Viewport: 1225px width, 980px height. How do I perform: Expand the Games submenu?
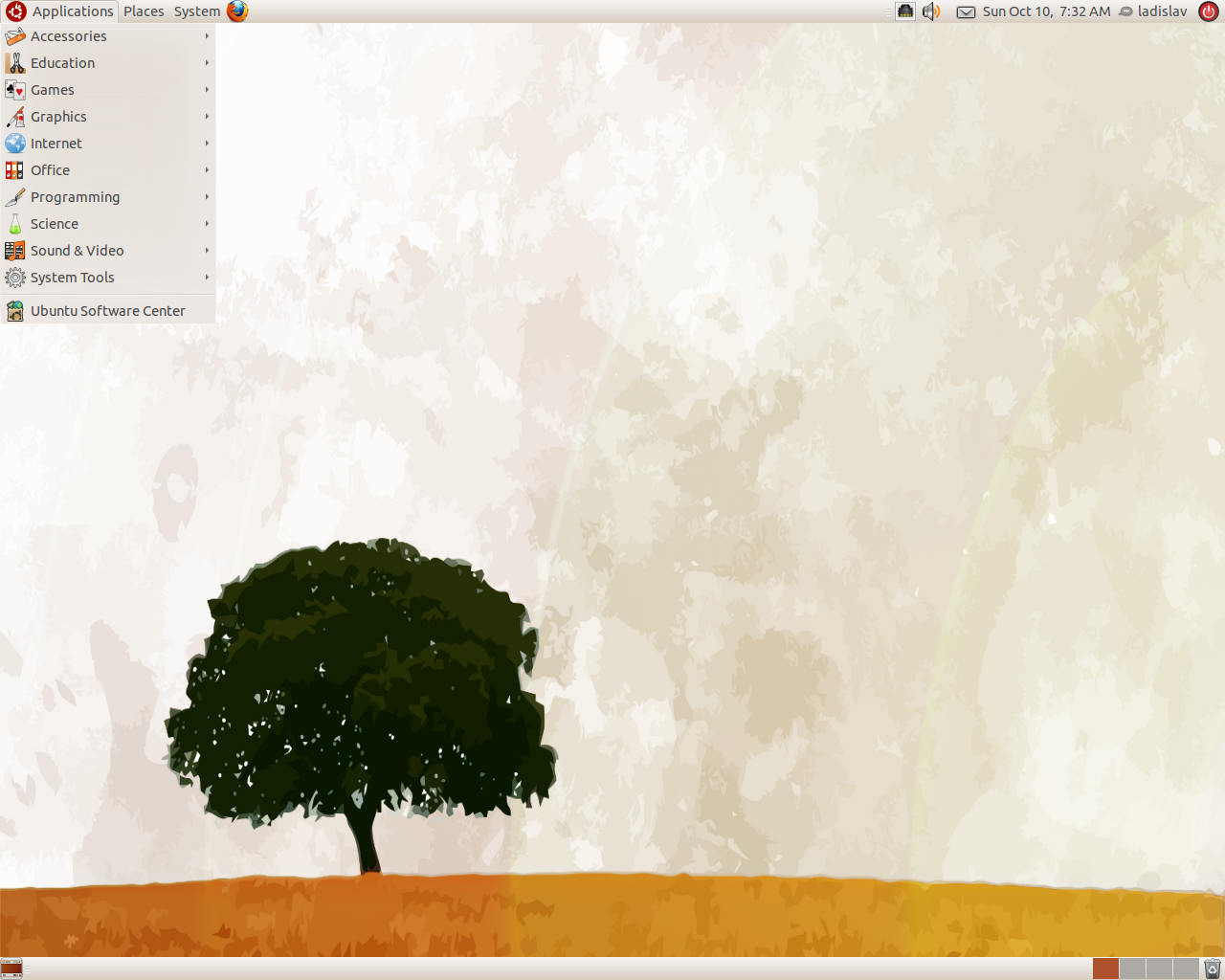[x=108, y=90]
